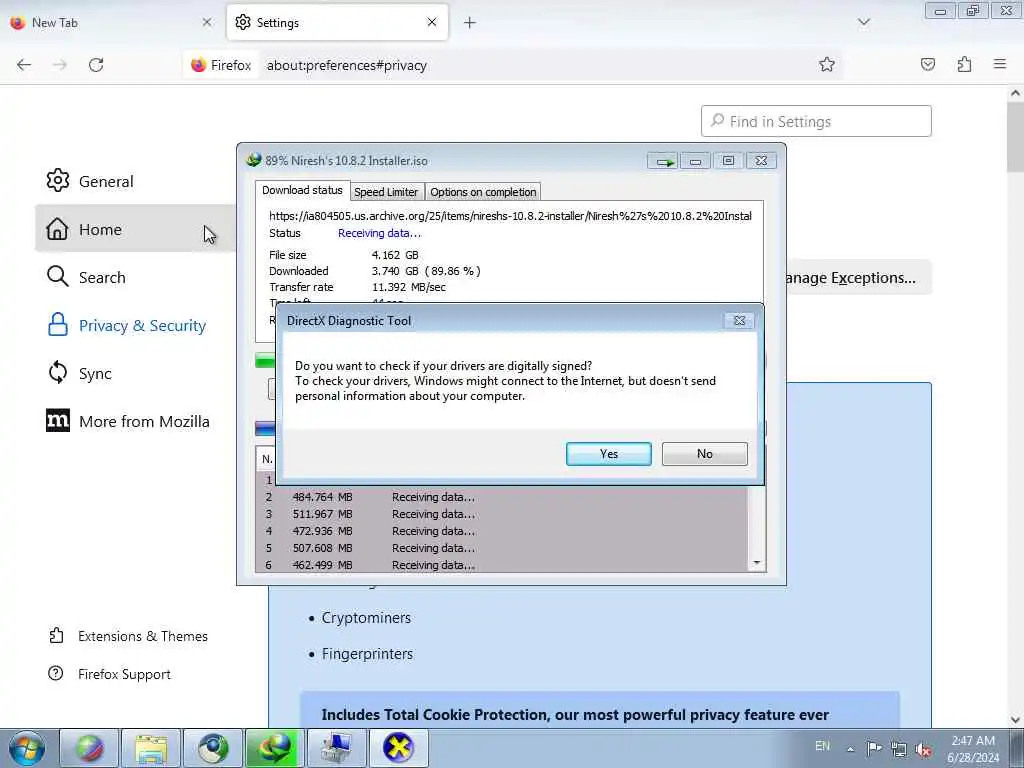Click the download URL text in status tab

tap(510, 216)
